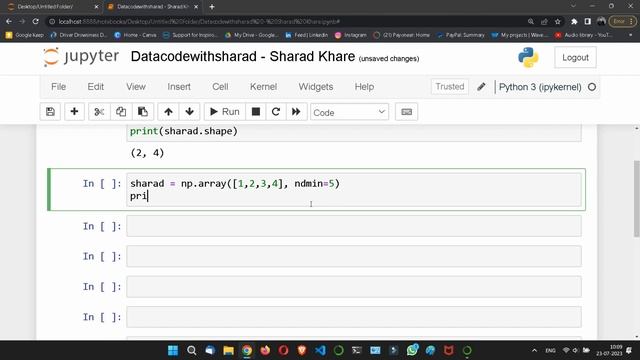The height and width of the screenshot is (360, 640).
Task: Click the Trusted notebook button
Action: 450,87
